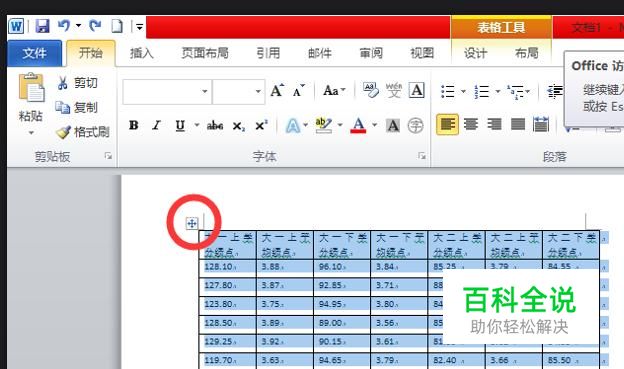Image resolution: width=624 pixels, height=369 pixels.
Task: Apply character shading icon
Action: (x=393, y=126)
